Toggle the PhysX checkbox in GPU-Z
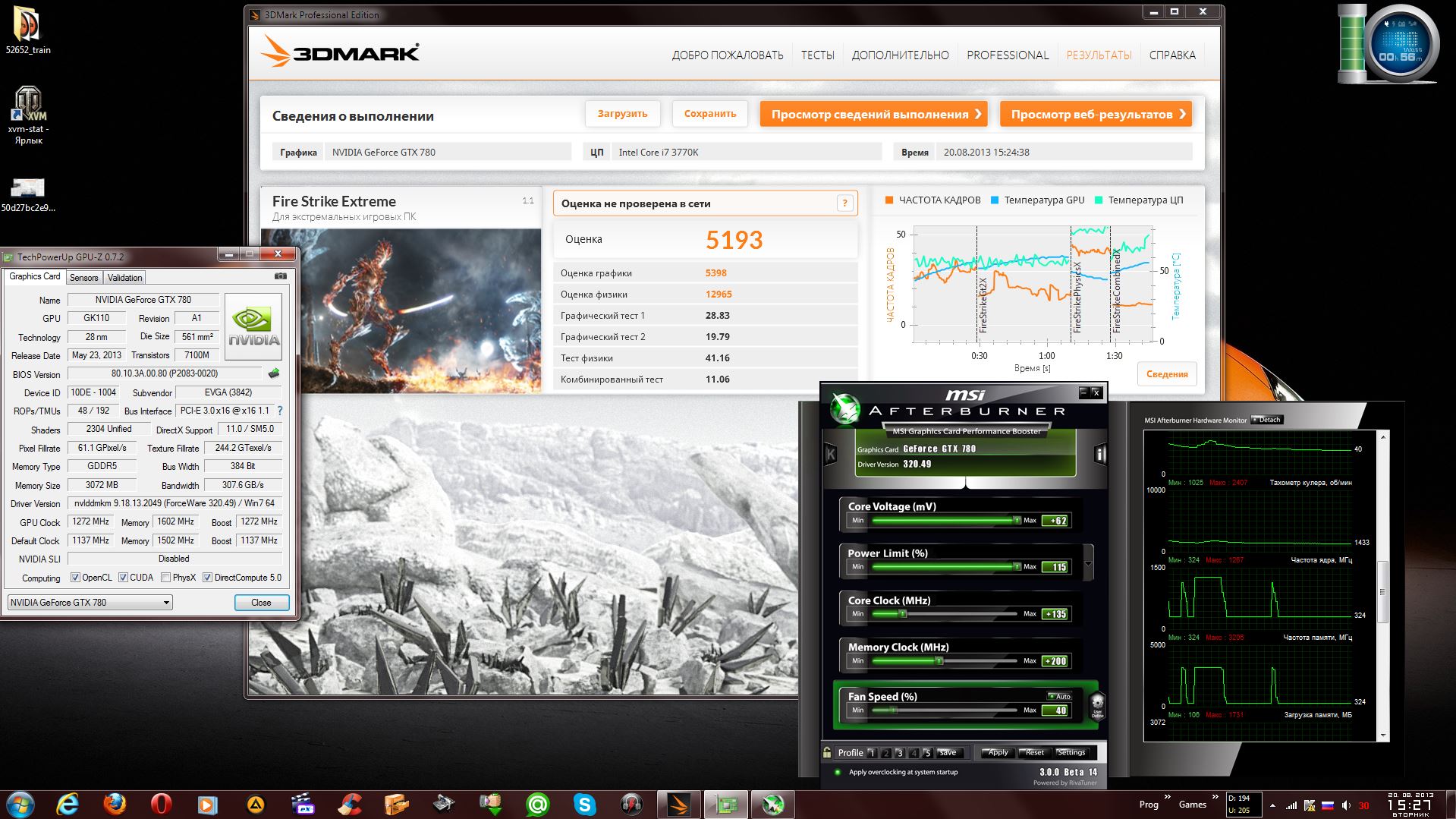 point(165,578)
